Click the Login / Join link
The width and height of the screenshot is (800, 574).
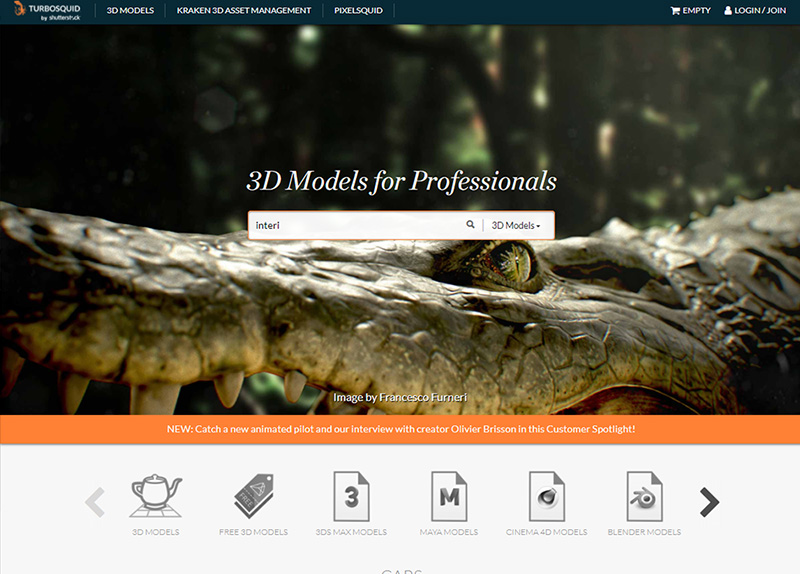pos(757,11)
